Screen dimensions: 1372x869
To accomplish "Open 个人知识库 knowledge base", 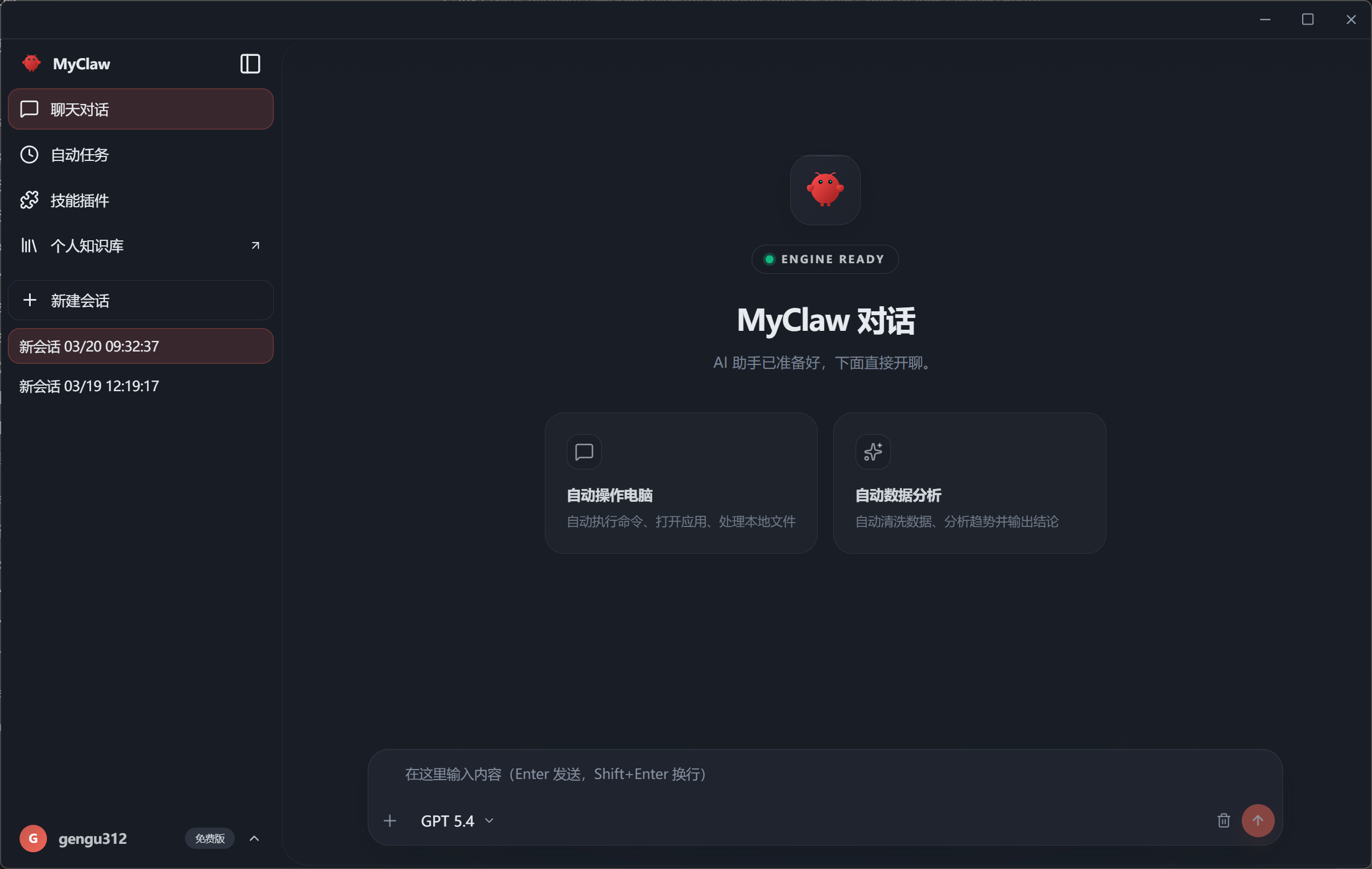I will (87, 245).
